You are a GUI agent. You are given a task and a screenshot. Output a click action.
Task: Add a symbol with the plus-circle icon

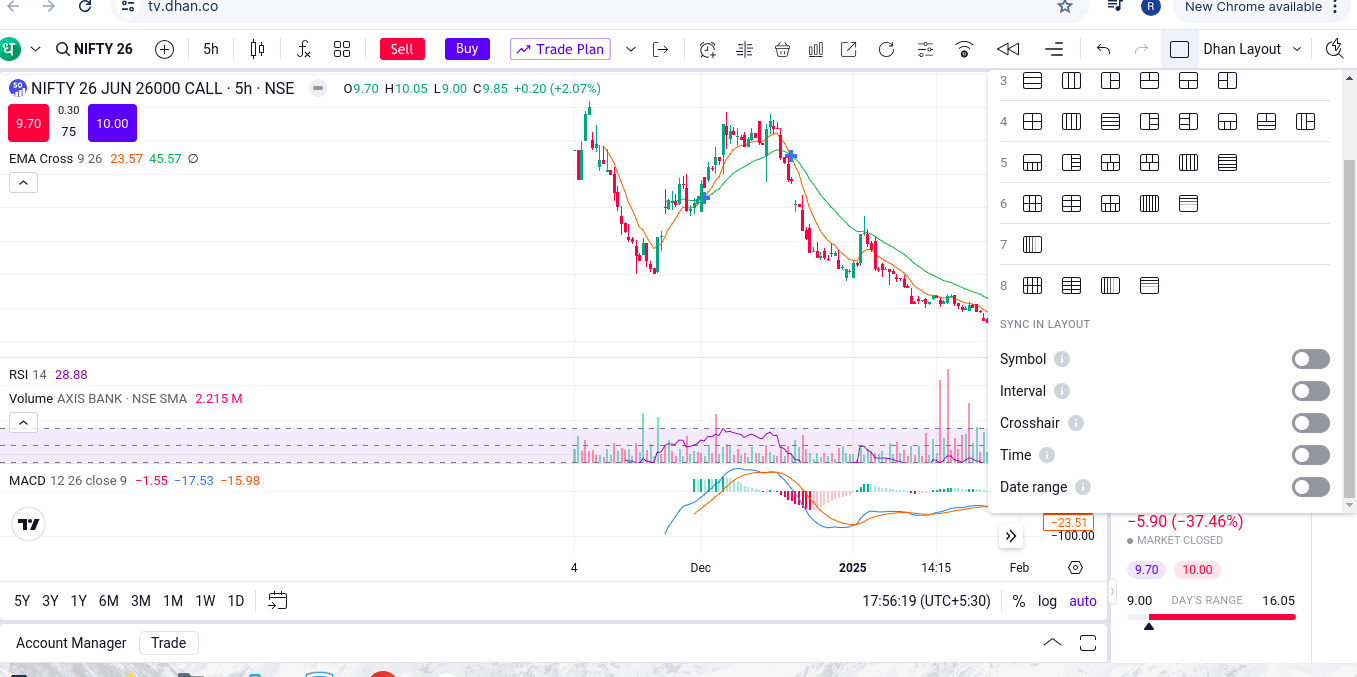[165, 49]
